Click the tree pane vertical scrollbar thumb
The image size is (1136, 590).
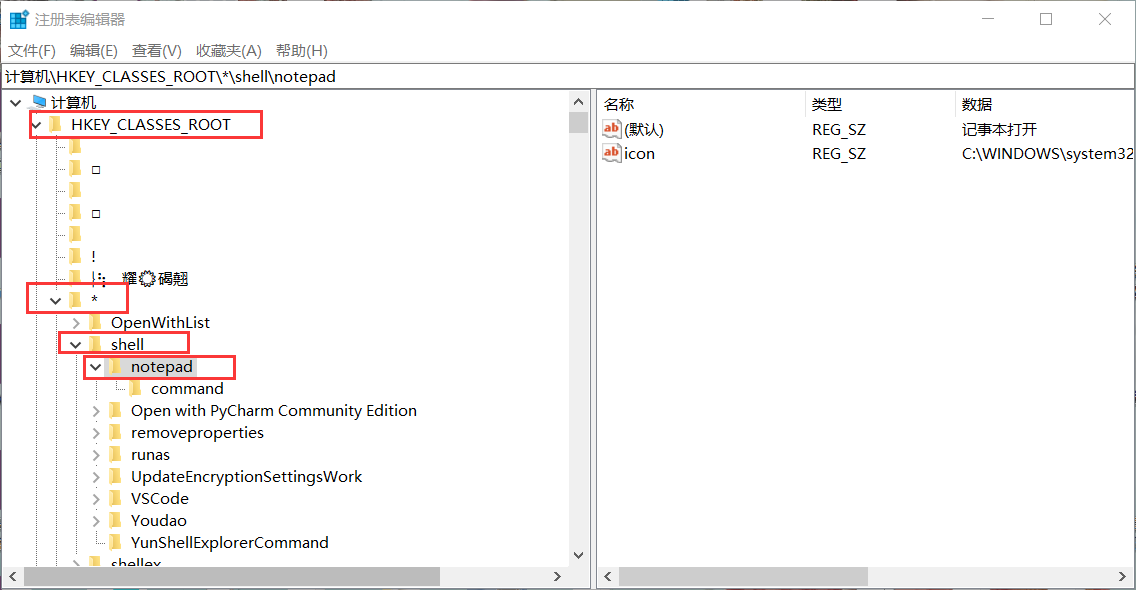point(578,122)
